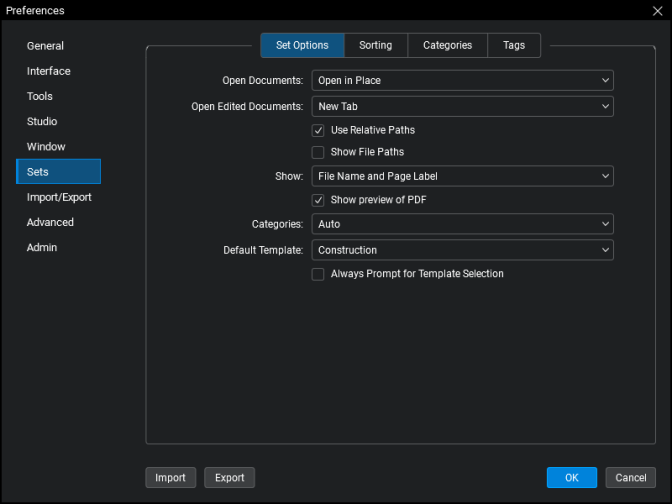Expand the Show dropdown list
Image resolution: width=672 pixels, height=504 pixels.
point(462,176)
